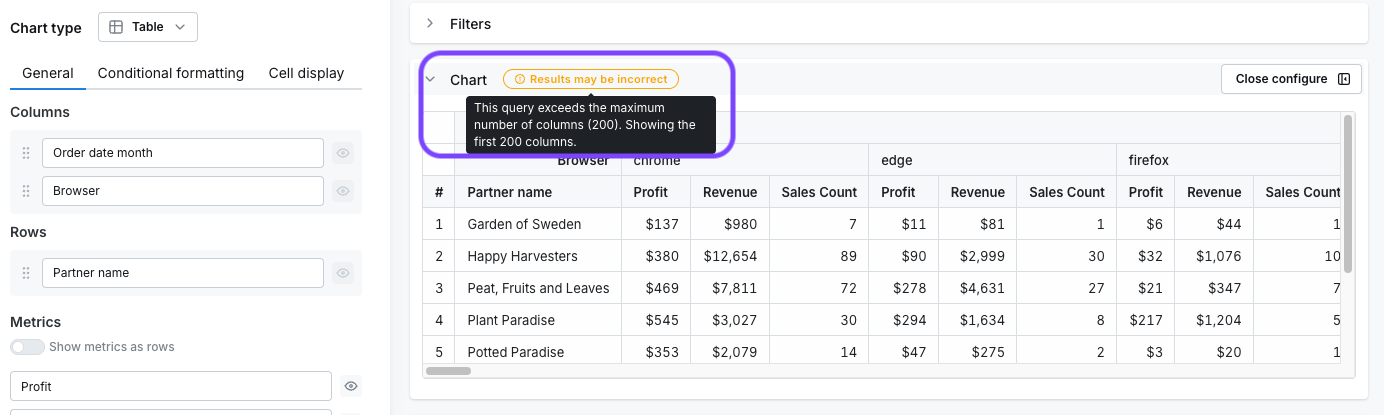Click drag handle beside Partner name row
Image resolution: width=1384 pixels, height=415 pixels.
[26, 273]
